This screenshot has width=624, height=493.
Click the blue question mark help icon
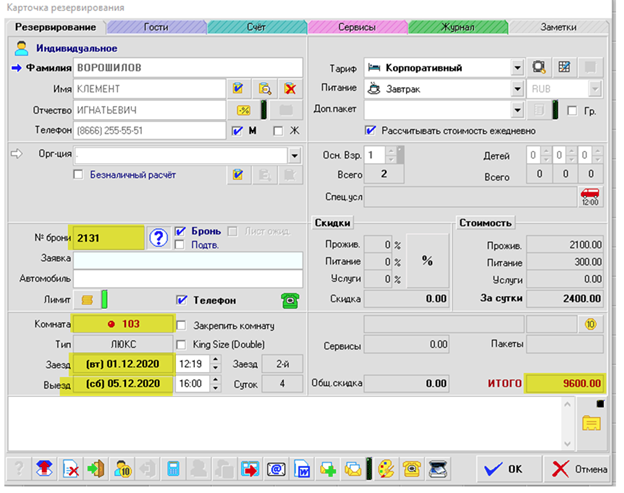tap(157, 237)
